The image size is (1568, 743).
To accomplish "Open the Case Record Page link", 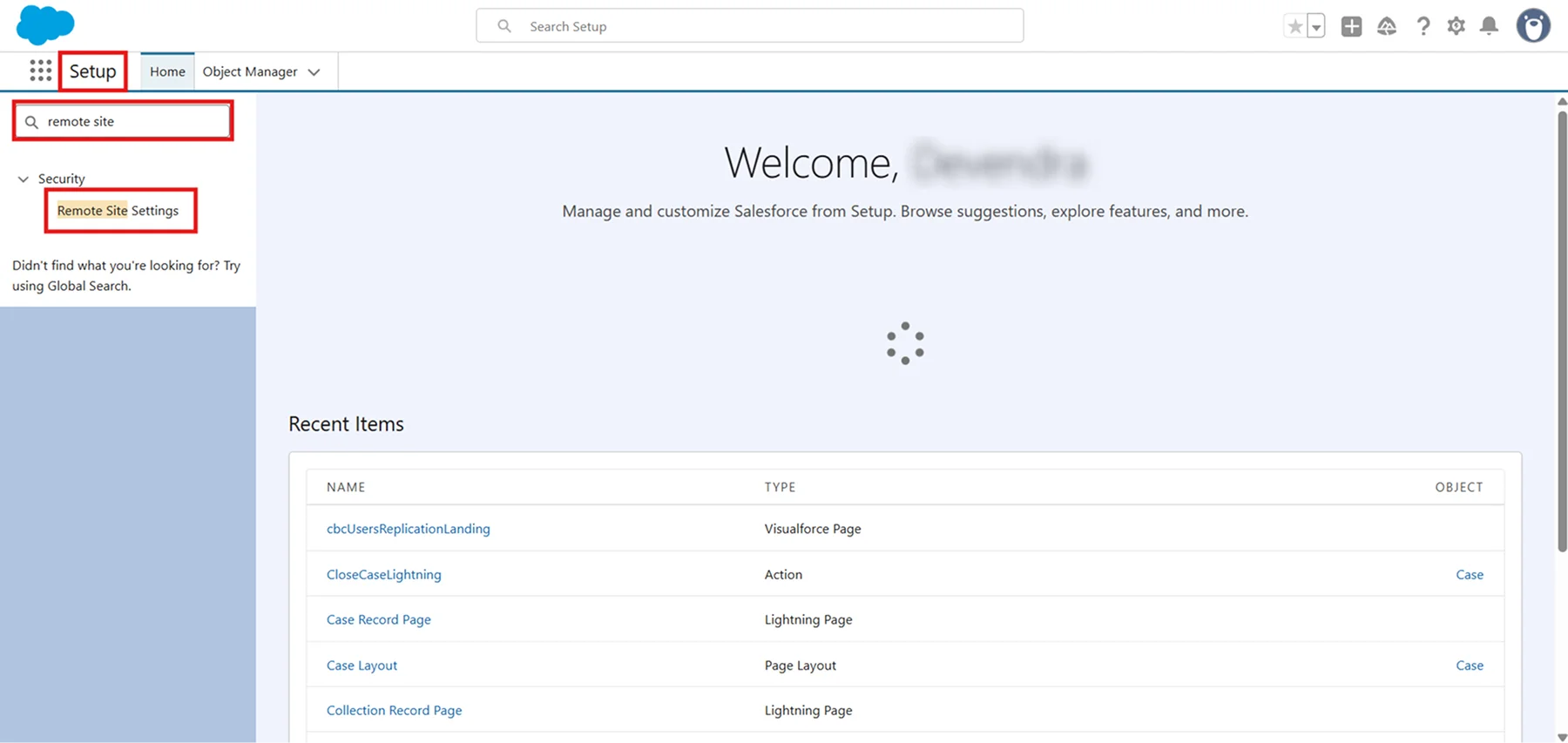I will 378,619.
